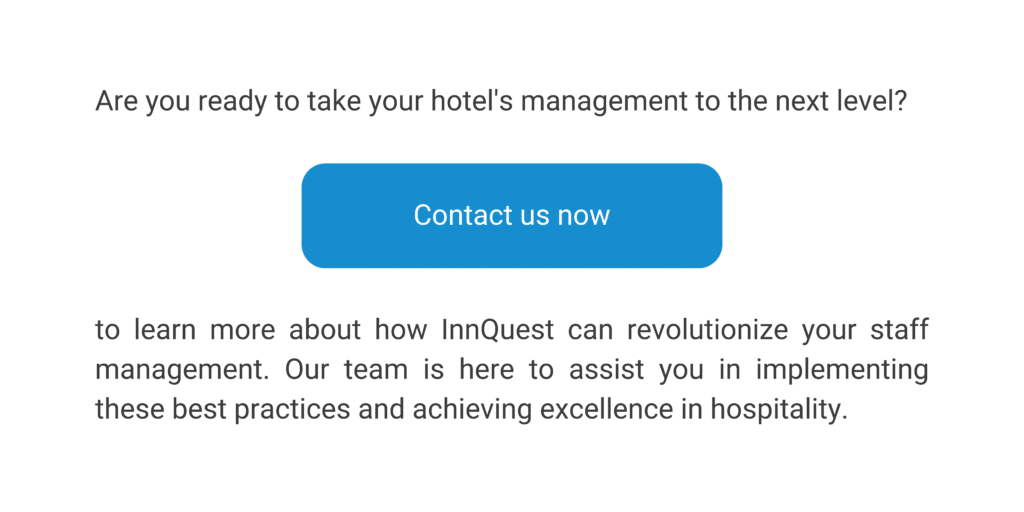Click the word hospitality ending the paragraph
The height and width of the screenshot is (512, 1024).
[778, 410]
